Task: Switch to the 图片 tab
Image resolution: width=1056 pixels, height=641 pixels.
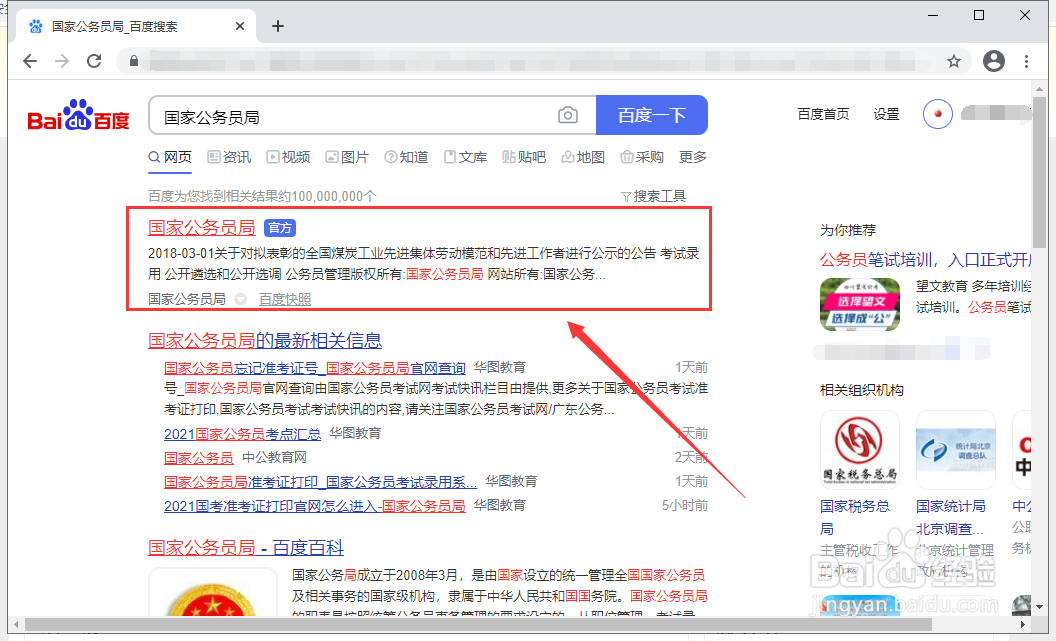Action: tap(347, 157)
